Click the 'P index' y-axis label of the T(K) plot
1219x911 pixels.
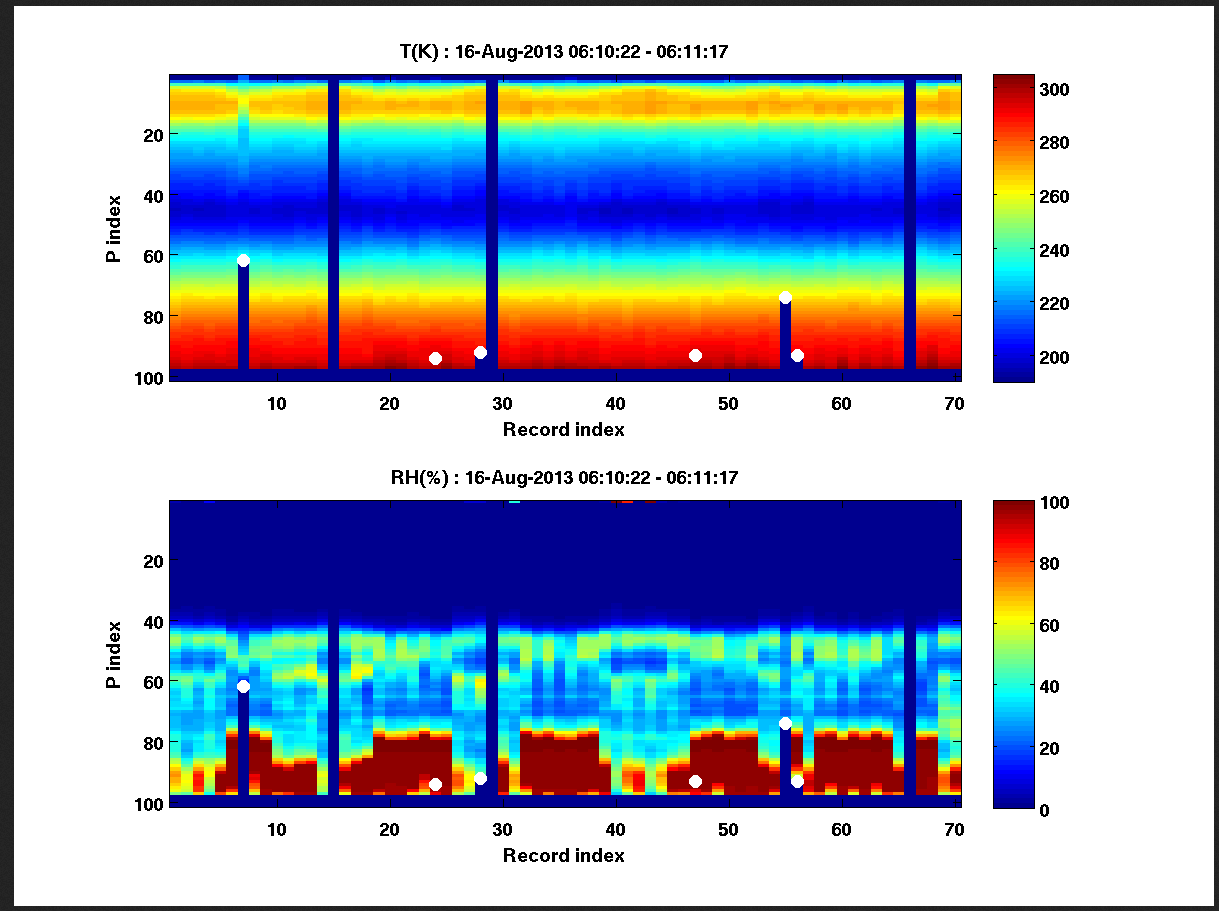(x=114, y=228)
